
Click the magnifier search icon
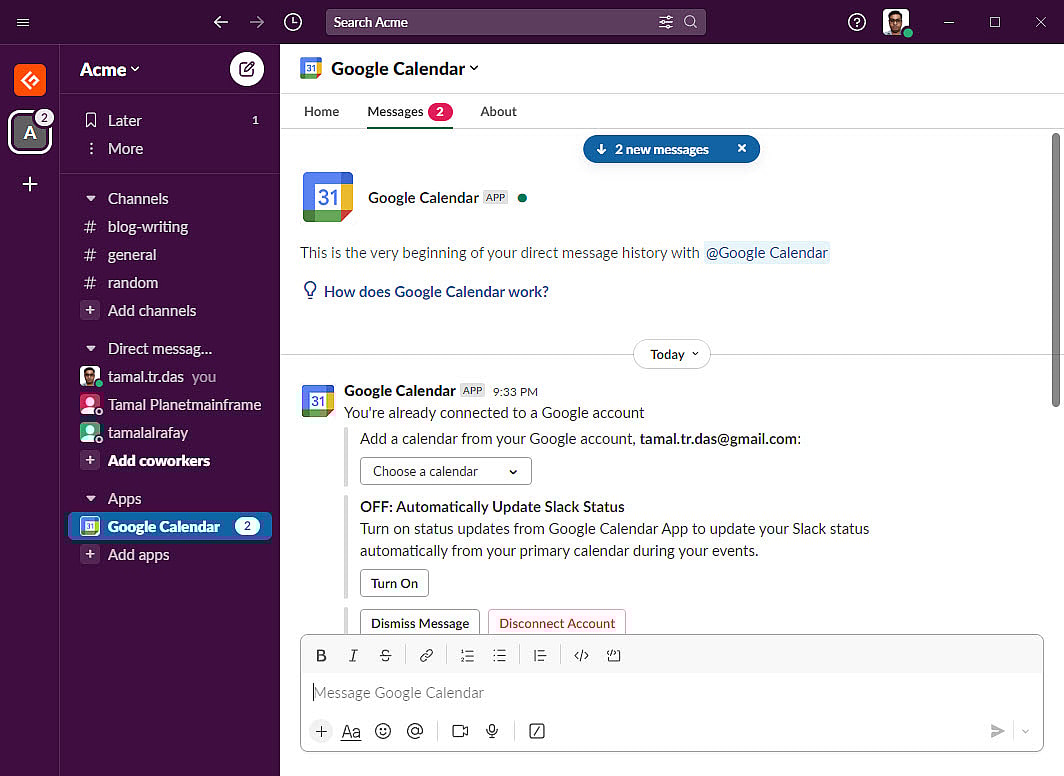pos(690,22)
